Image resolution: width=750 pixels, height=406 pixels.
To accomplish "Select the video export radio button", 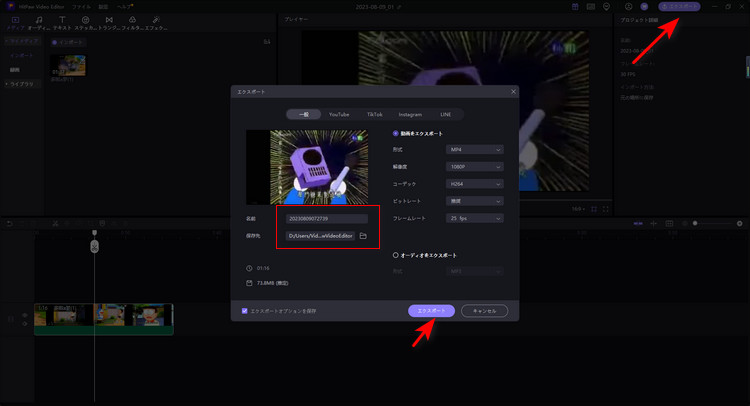I will tap(396, 133).
